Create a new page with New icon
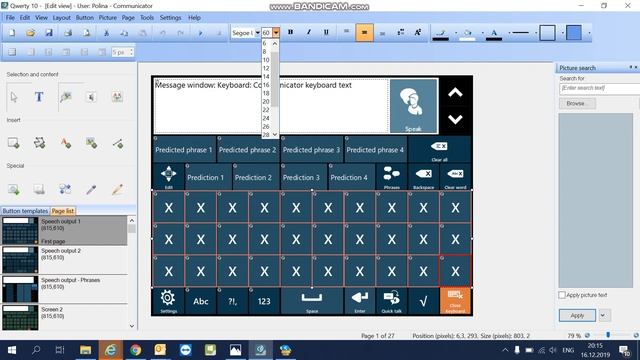640x360 pixels. click(12, 33)
